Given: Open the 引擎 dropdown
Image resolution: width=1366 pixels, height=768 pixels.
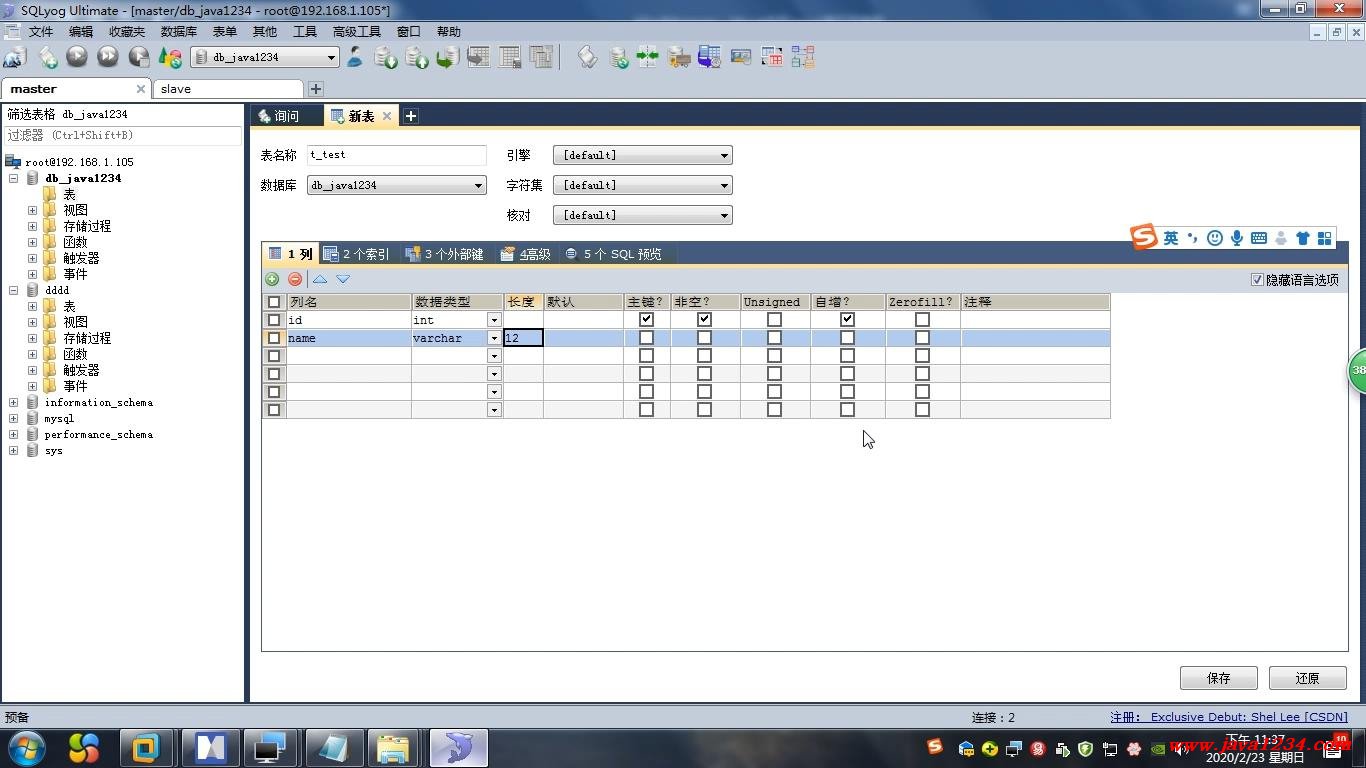Looking at the screenshot, I should pos(643,155).
